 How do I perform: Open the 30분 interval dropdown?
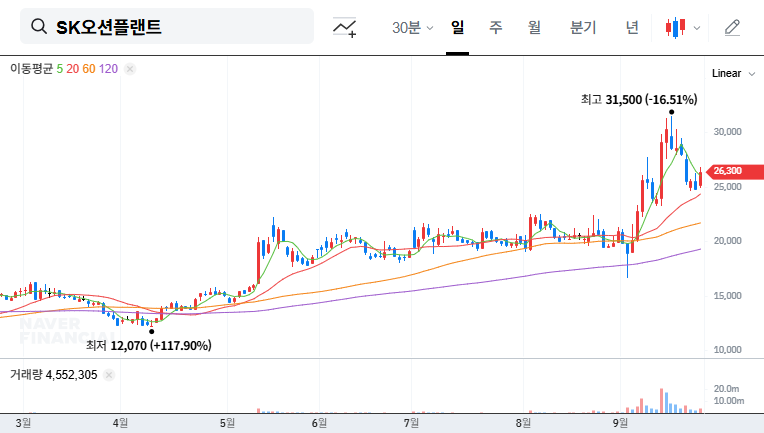click(x=412, y=27)
